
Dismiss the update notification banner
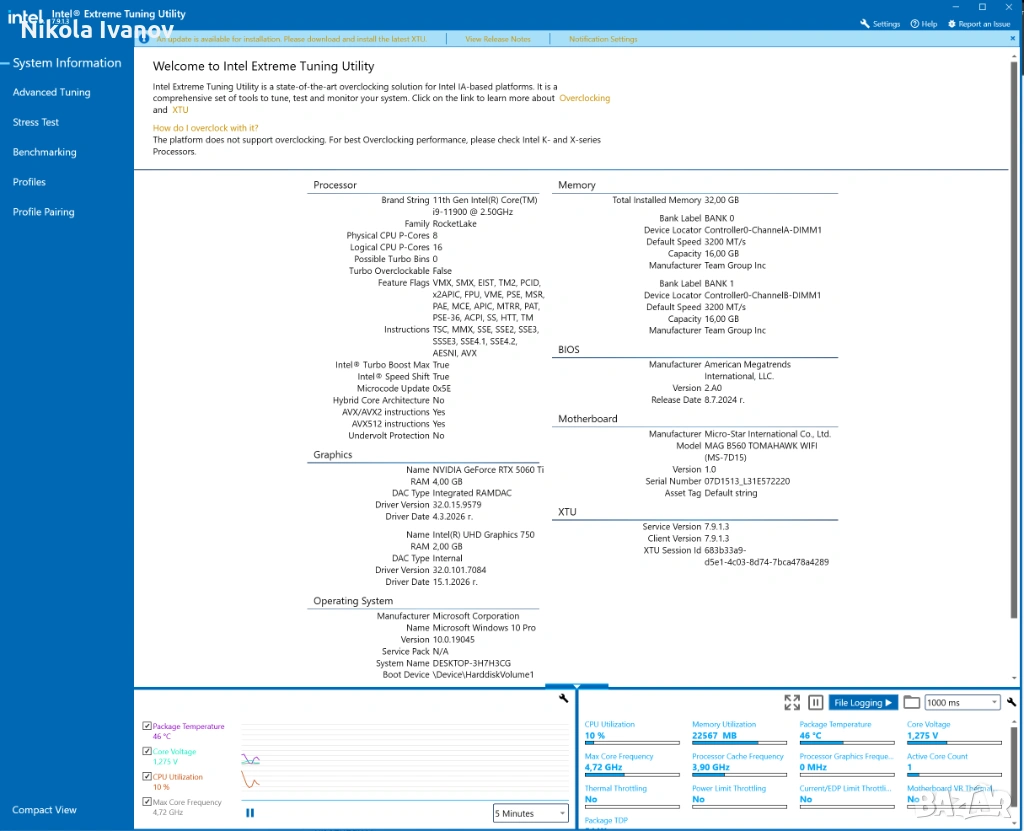(1014, 39)
